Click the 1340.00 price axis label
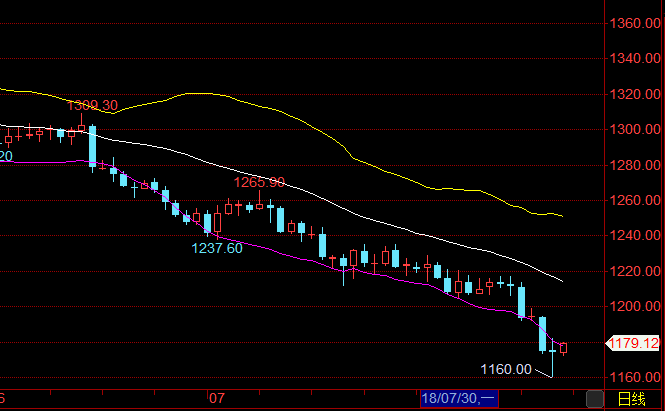 (634, 58)
